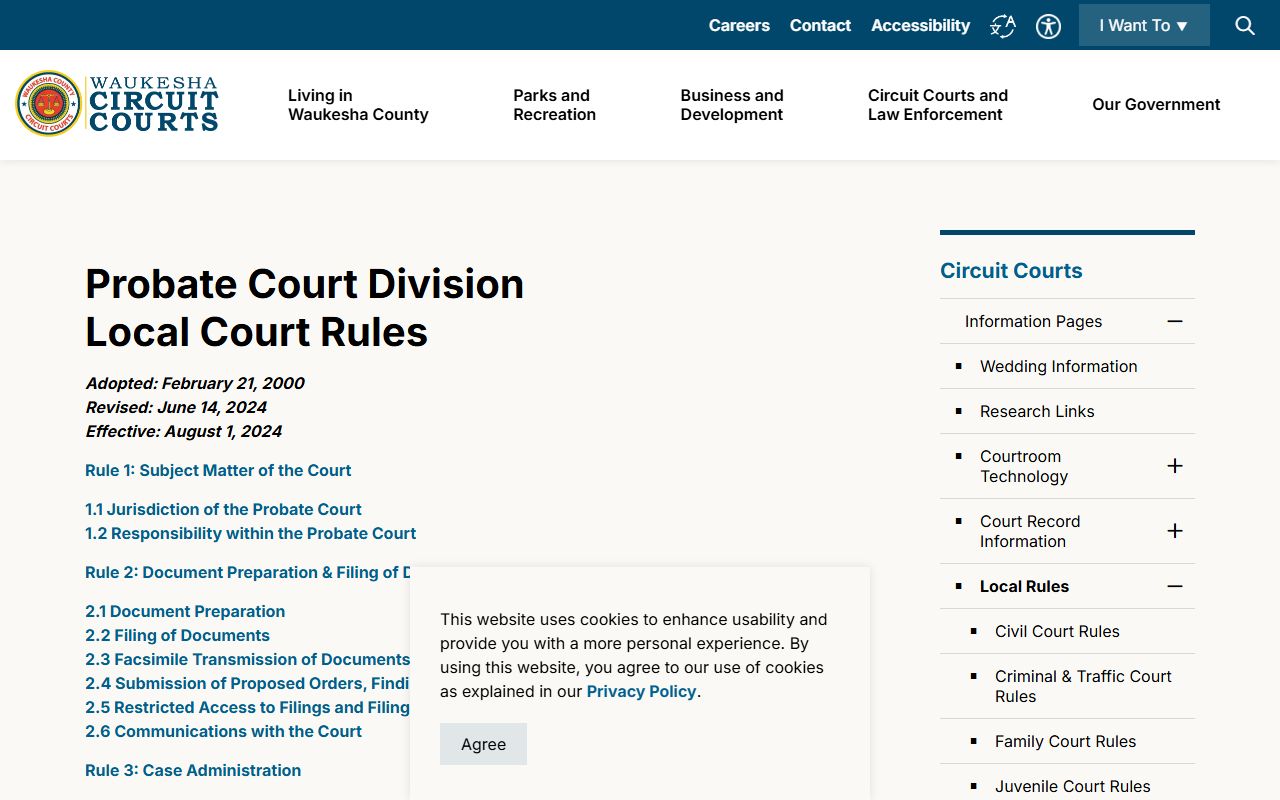Open 2.1 Document Preparation link
The height and width of the screenshot is (800, 1280).
point(185,611)
